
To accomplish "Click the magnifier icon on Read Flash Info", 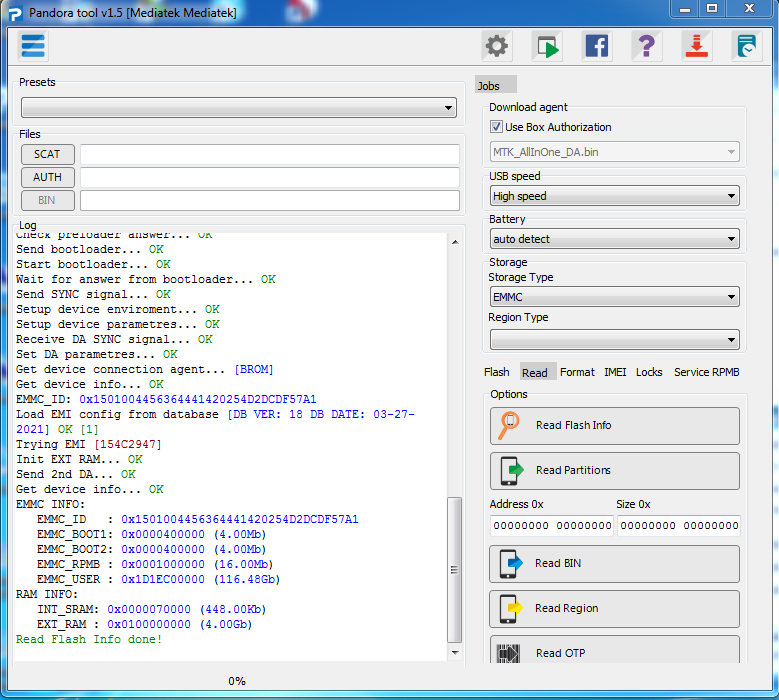I will point(508,425).
